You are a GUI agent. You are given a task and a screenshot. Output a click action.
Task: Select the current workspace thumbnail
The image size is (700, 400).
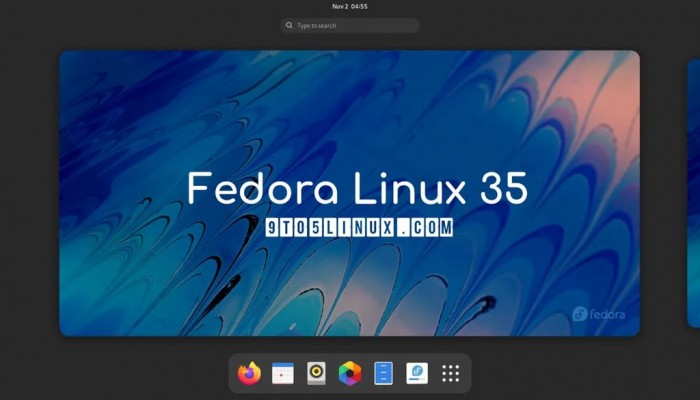350,193
